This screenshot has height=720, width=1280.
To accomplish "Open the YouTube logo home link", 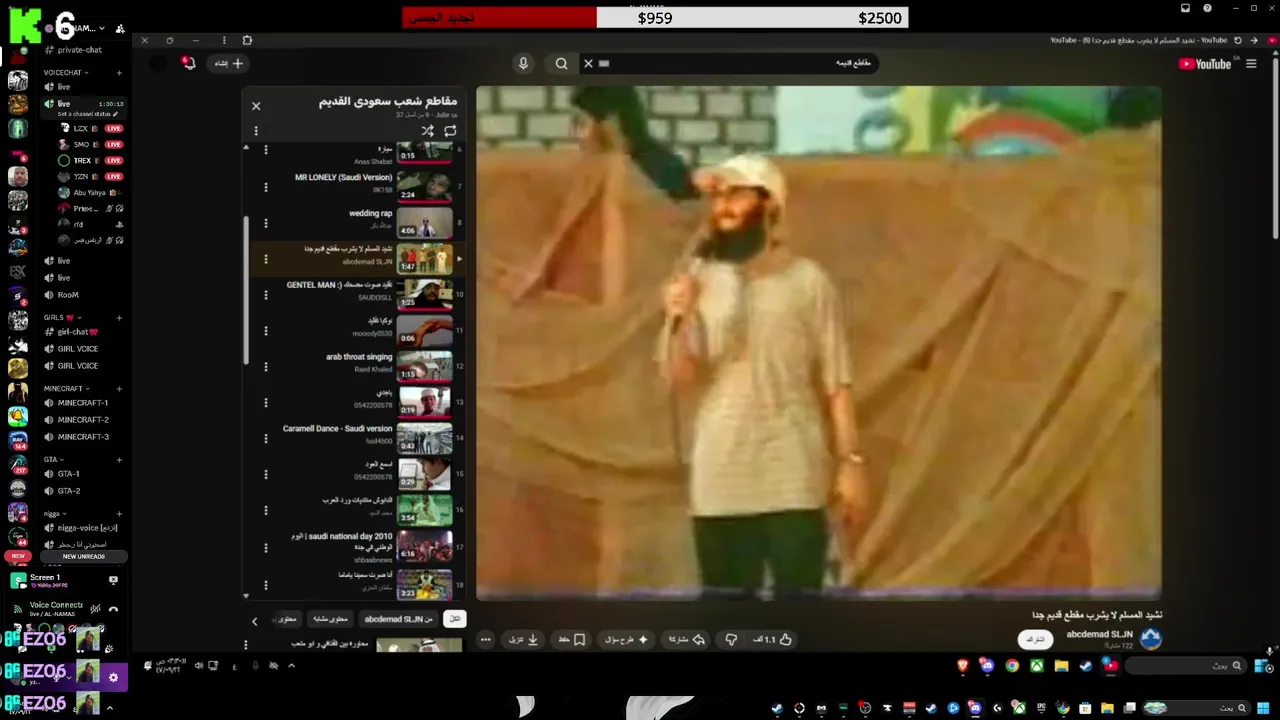I will [1207, 64].
